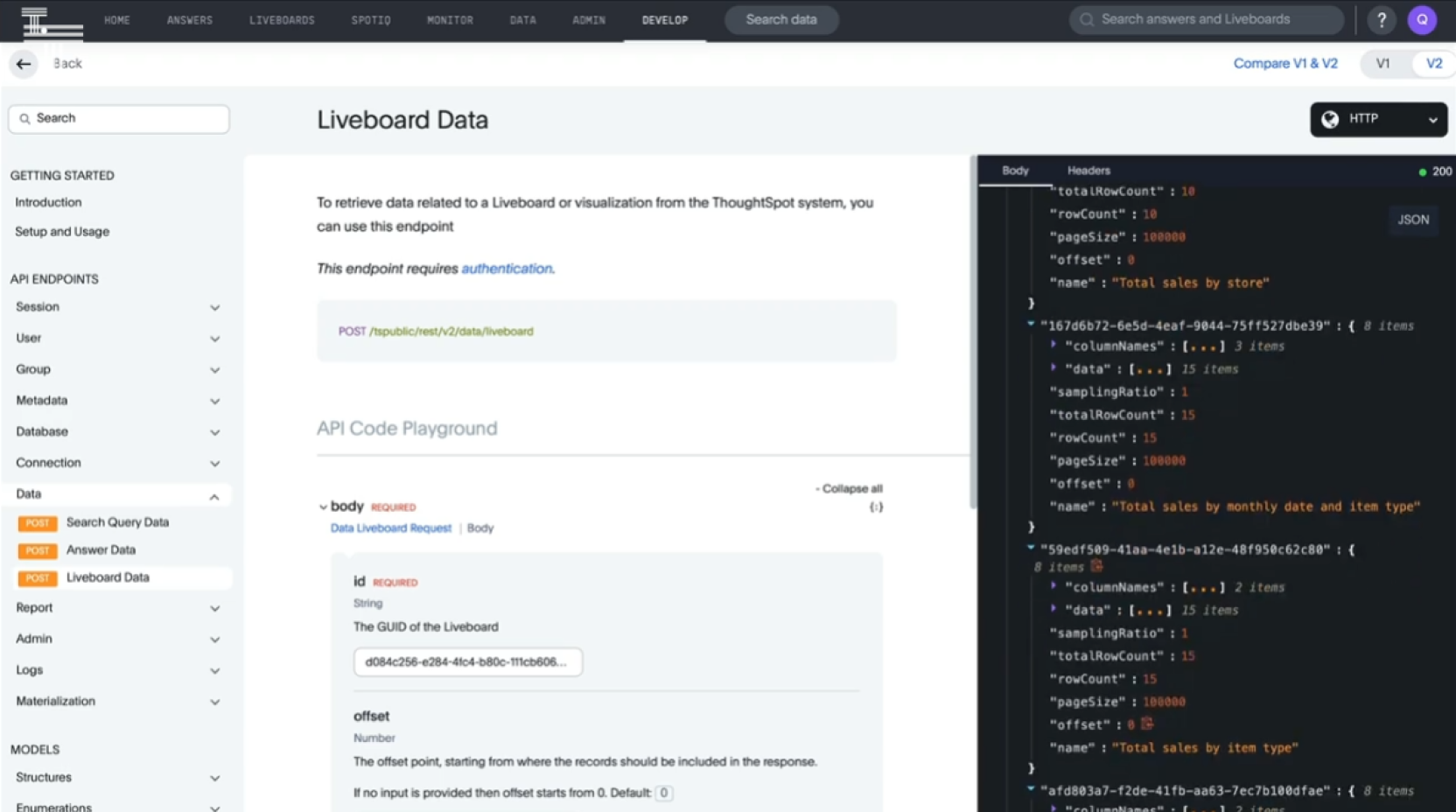This screenshot has height=812, width=1456.
Task: Open the Liveboards tab
Action: click(282, 20)
